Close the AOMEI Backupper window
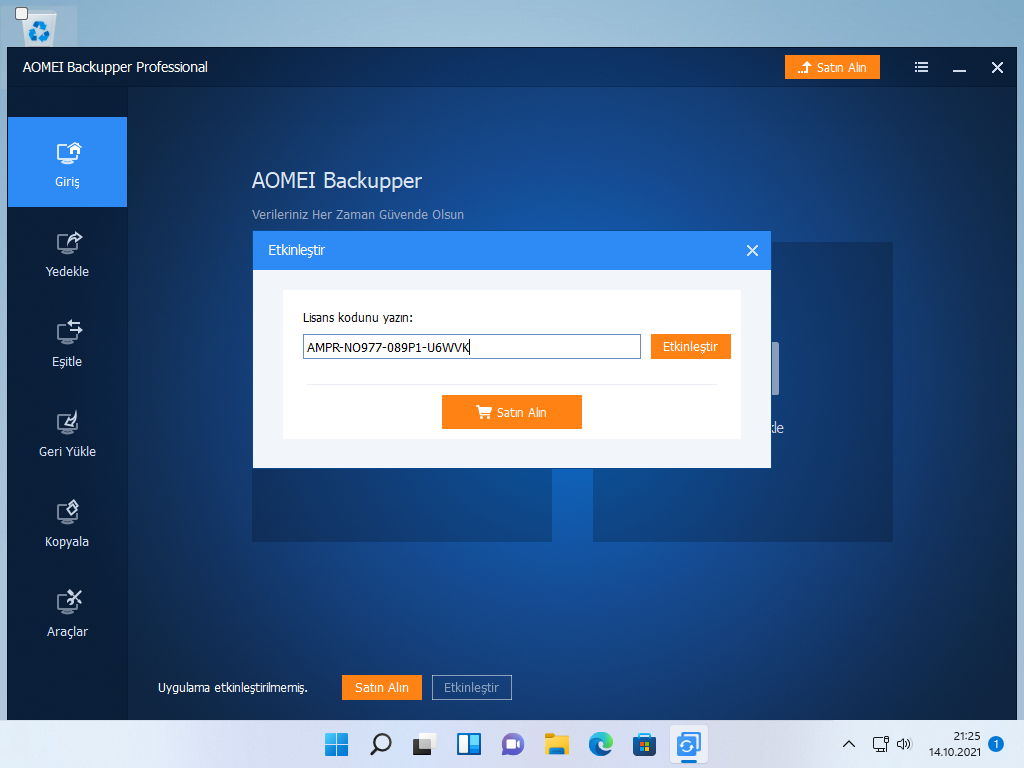The height and width of the screenshot is (768, 1024). tap(997, 67)
